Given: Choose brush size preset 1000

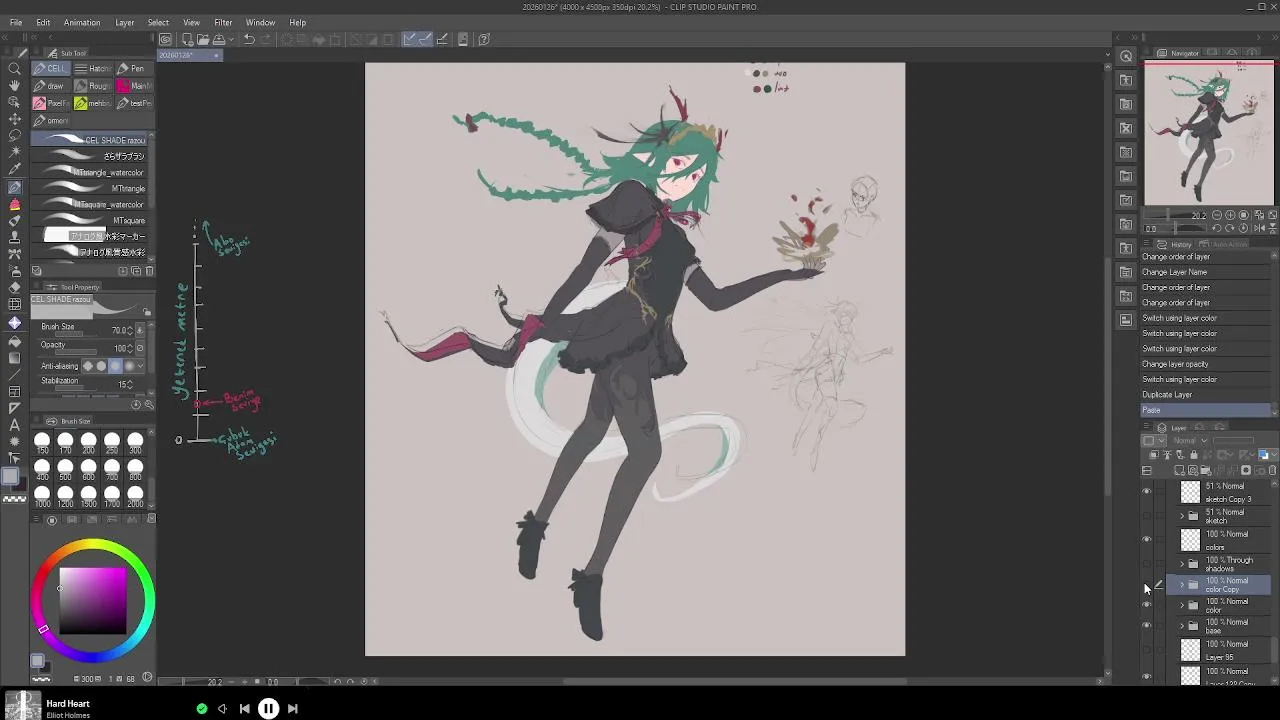Looking at the screenshot, I should point(42,497).
